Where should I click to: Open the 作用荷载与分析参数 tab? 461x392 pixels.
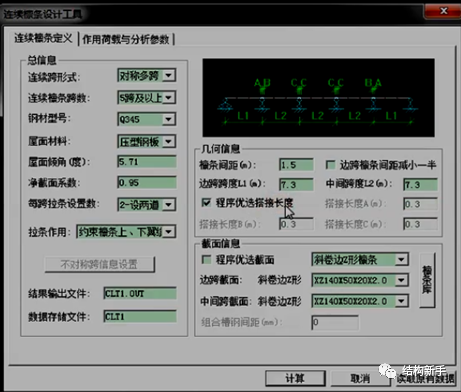pyautogui.click(x=126, y=39)
